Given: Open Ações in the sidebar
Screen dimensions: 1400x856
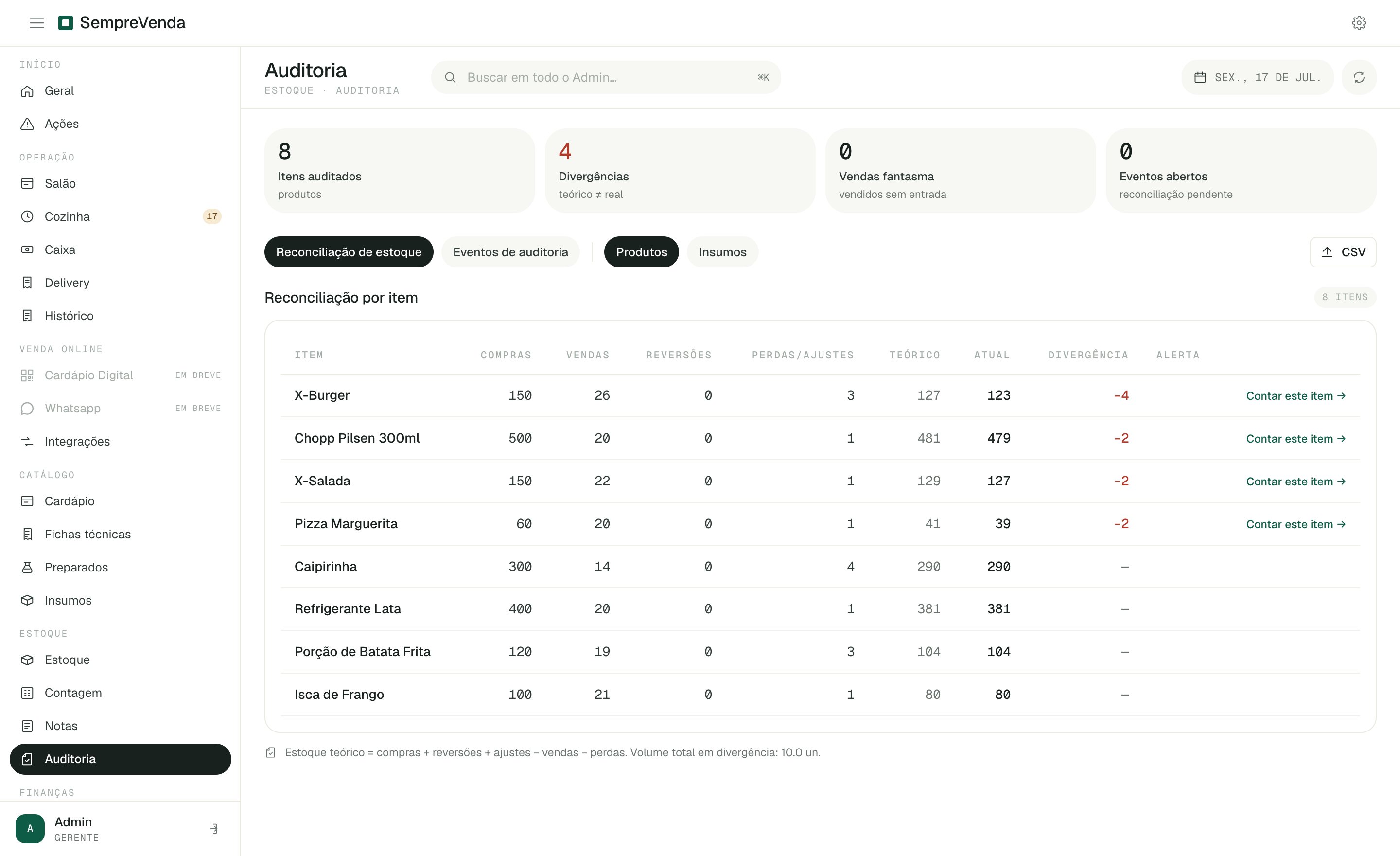Looking at the screenshot, I should click(121, 124).
